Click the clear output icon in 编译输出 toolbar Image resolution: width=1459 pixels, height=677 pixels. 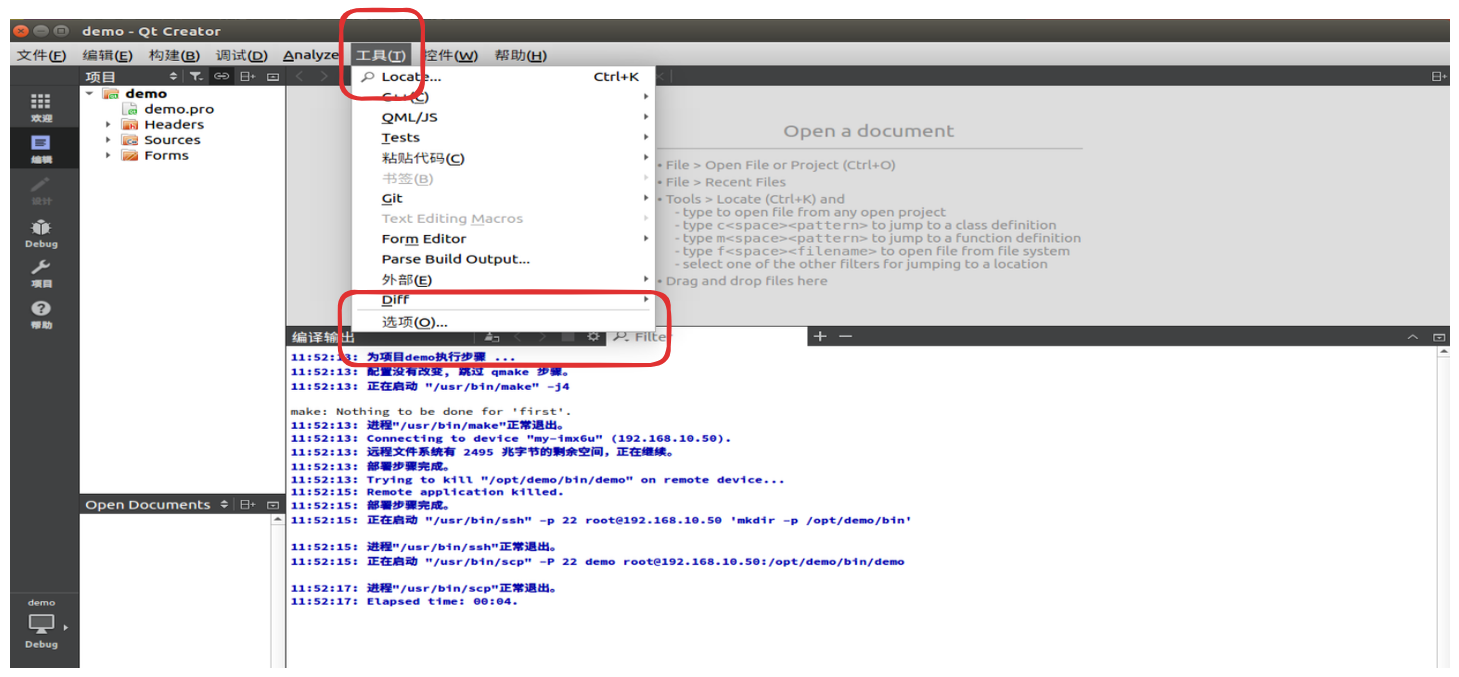(x=490, y=337)
